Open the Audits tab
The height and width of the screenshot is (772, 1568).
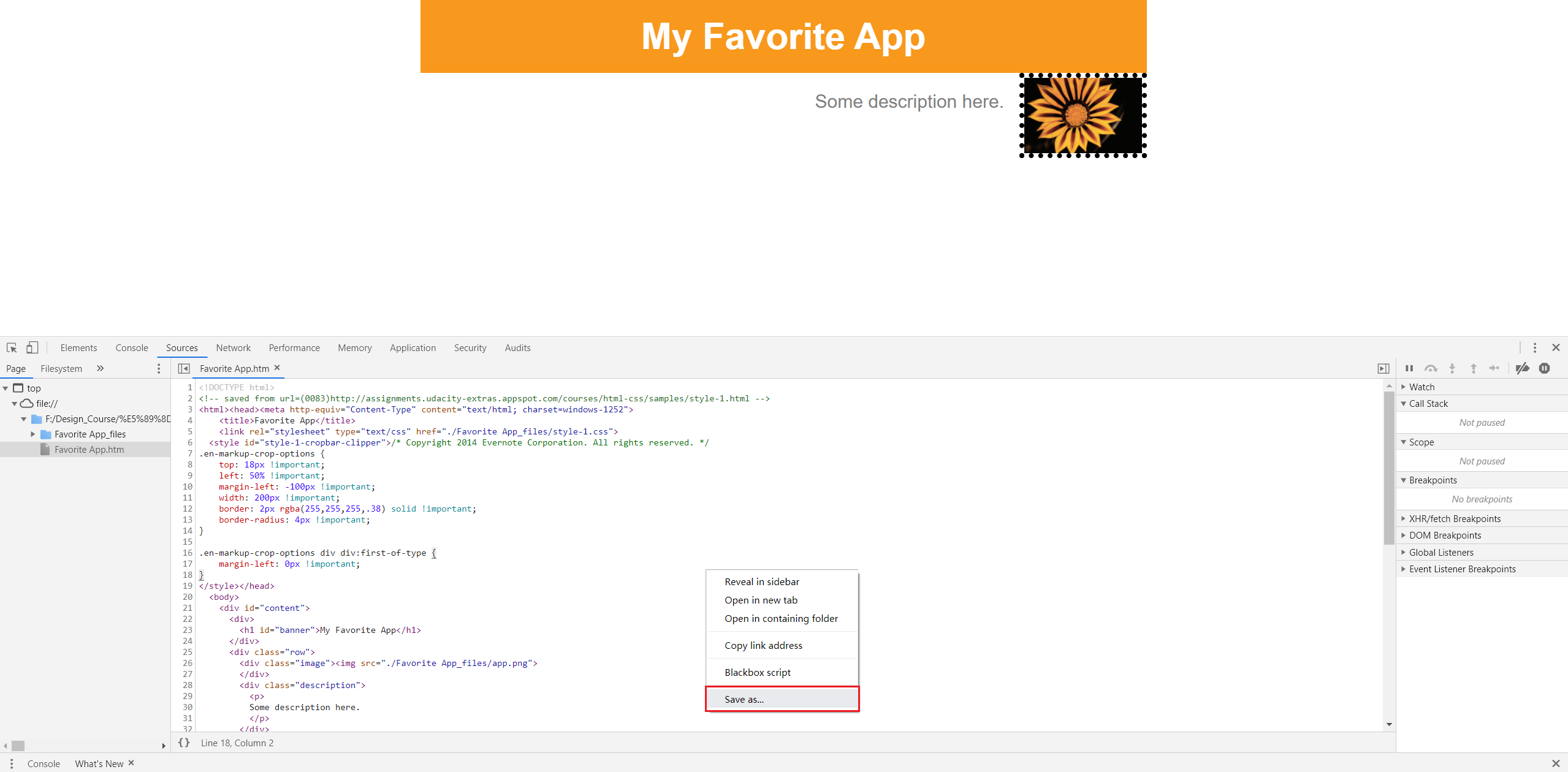pyautogui.click(x=518, y=348)
